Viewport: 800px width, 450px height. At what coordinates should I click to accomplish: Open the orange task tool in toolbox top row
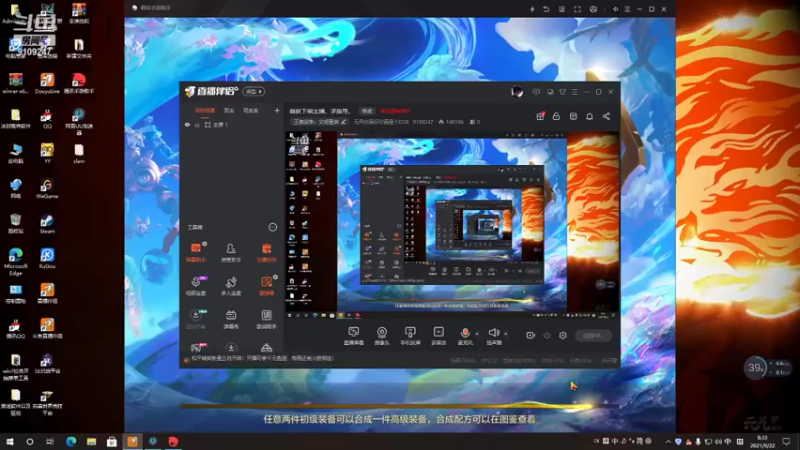click(x=266, y=252)
